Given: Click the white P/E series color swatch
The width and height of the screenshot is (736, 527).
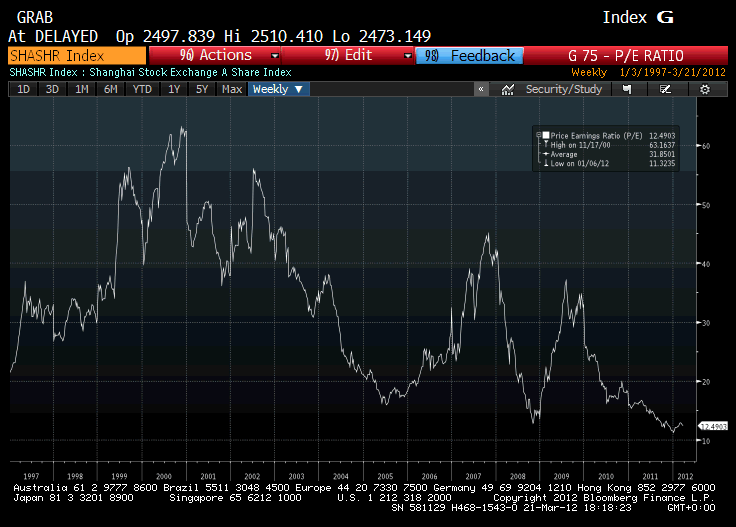Looking at the screenshot, I should click(546, 135).
